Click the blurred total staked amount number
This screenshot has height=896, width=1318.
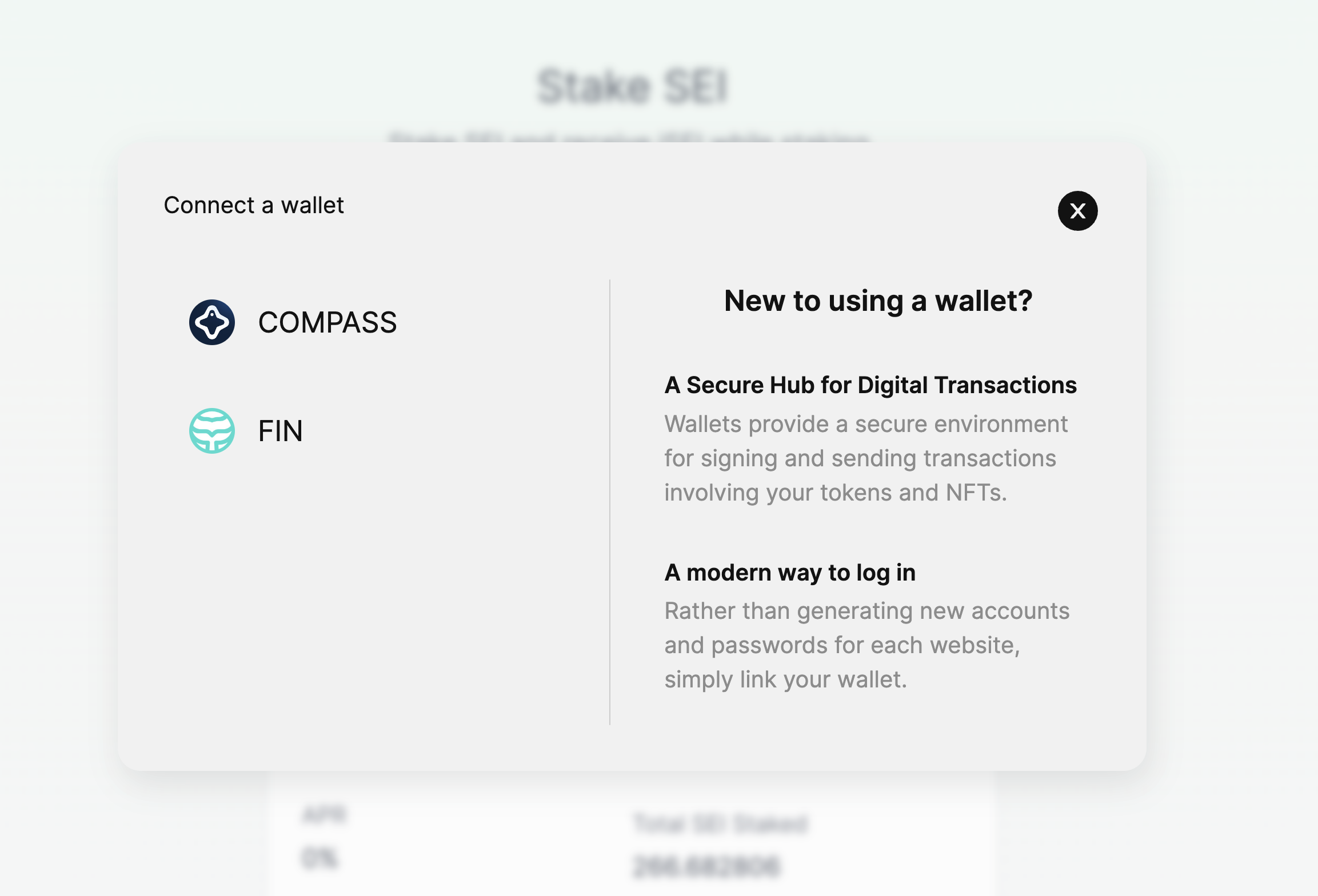(x=706, y=866)
